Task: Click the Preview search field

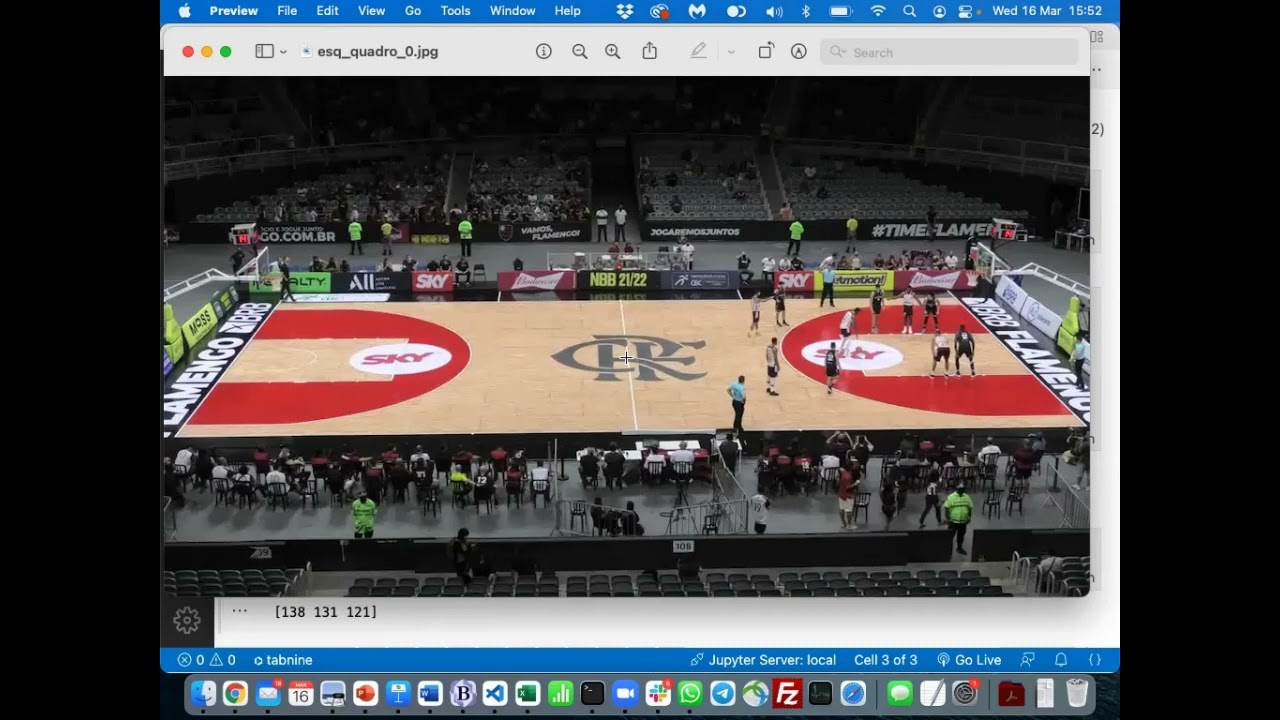Action: [x=949, y=52]
